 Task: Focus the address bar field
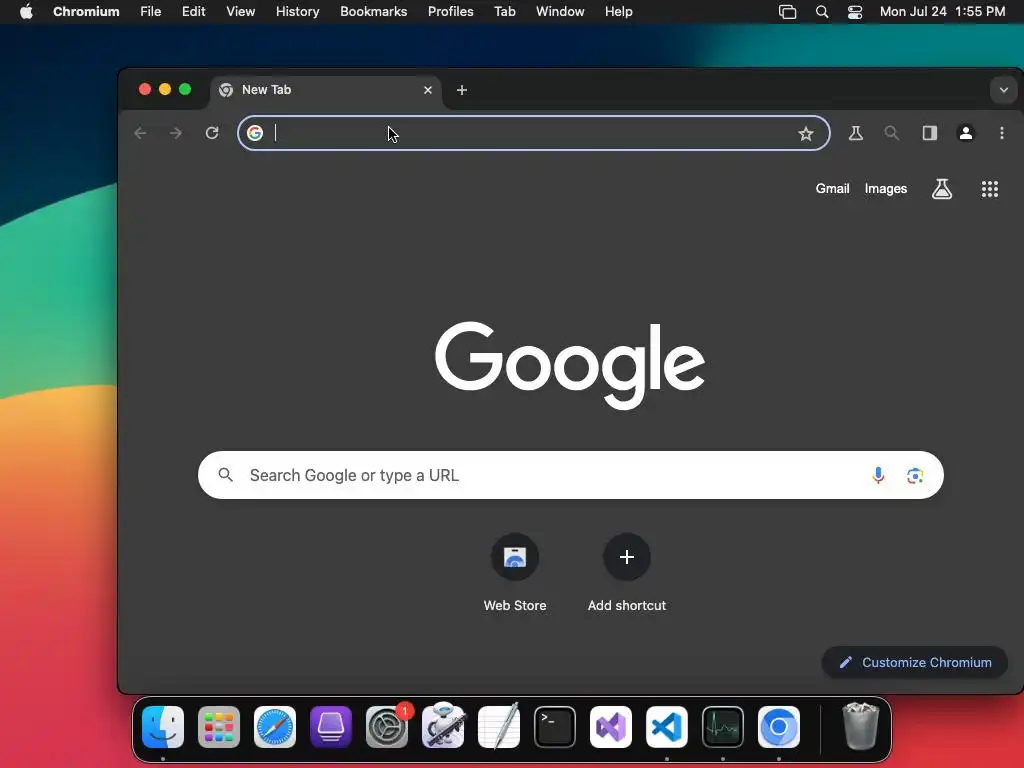[x=533, y=133]
